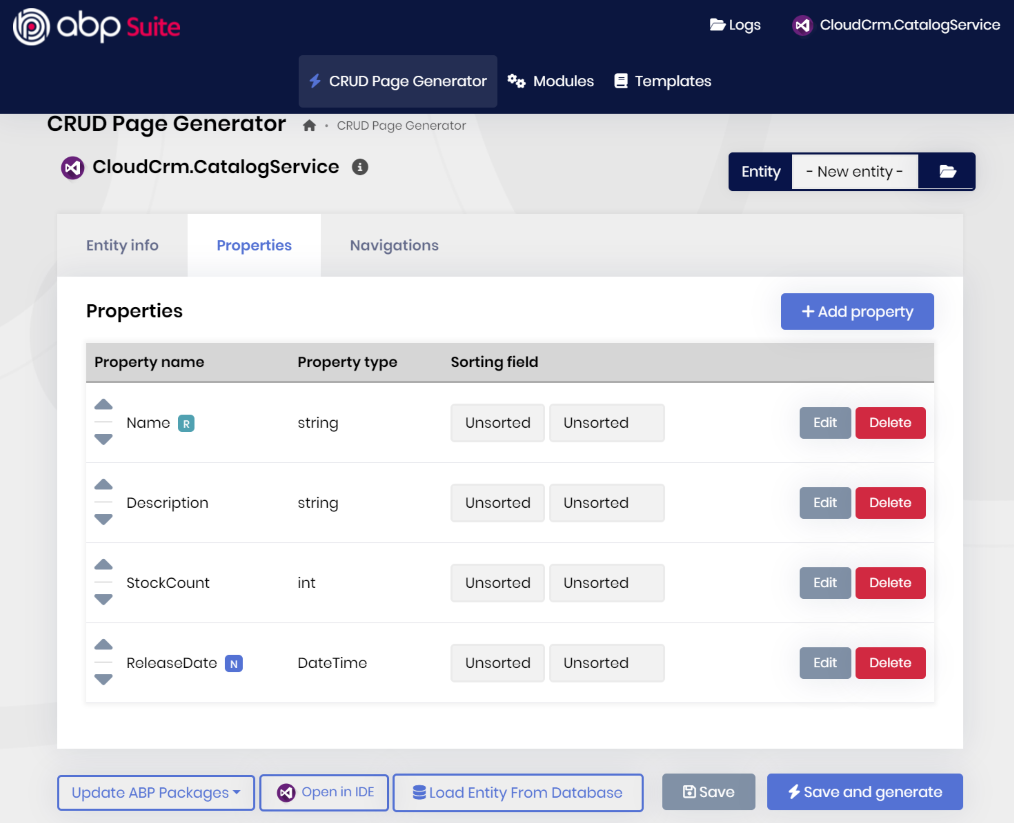
Task: Click the home icon in breadcrumb
Action: coord(310,126)
